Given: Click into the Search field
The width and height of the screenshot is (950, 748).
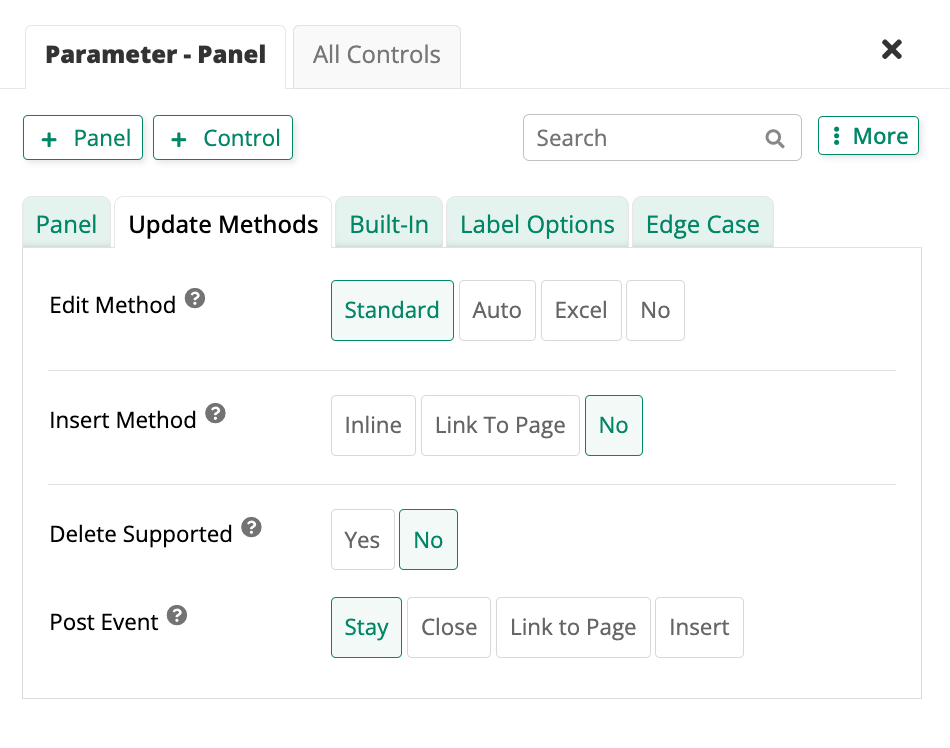Looking at the screenshot, I should point(640,138).
